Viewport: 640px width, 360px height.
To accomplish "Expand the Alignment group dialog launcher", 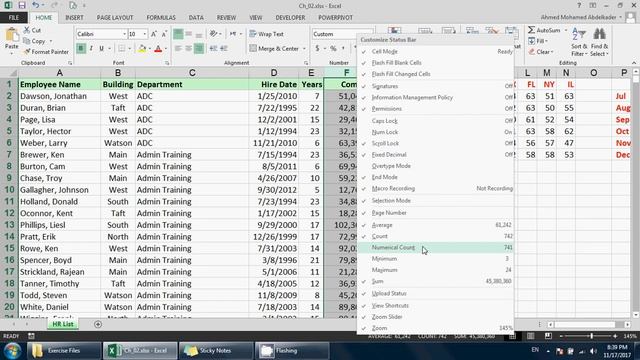I will point(306,63).
